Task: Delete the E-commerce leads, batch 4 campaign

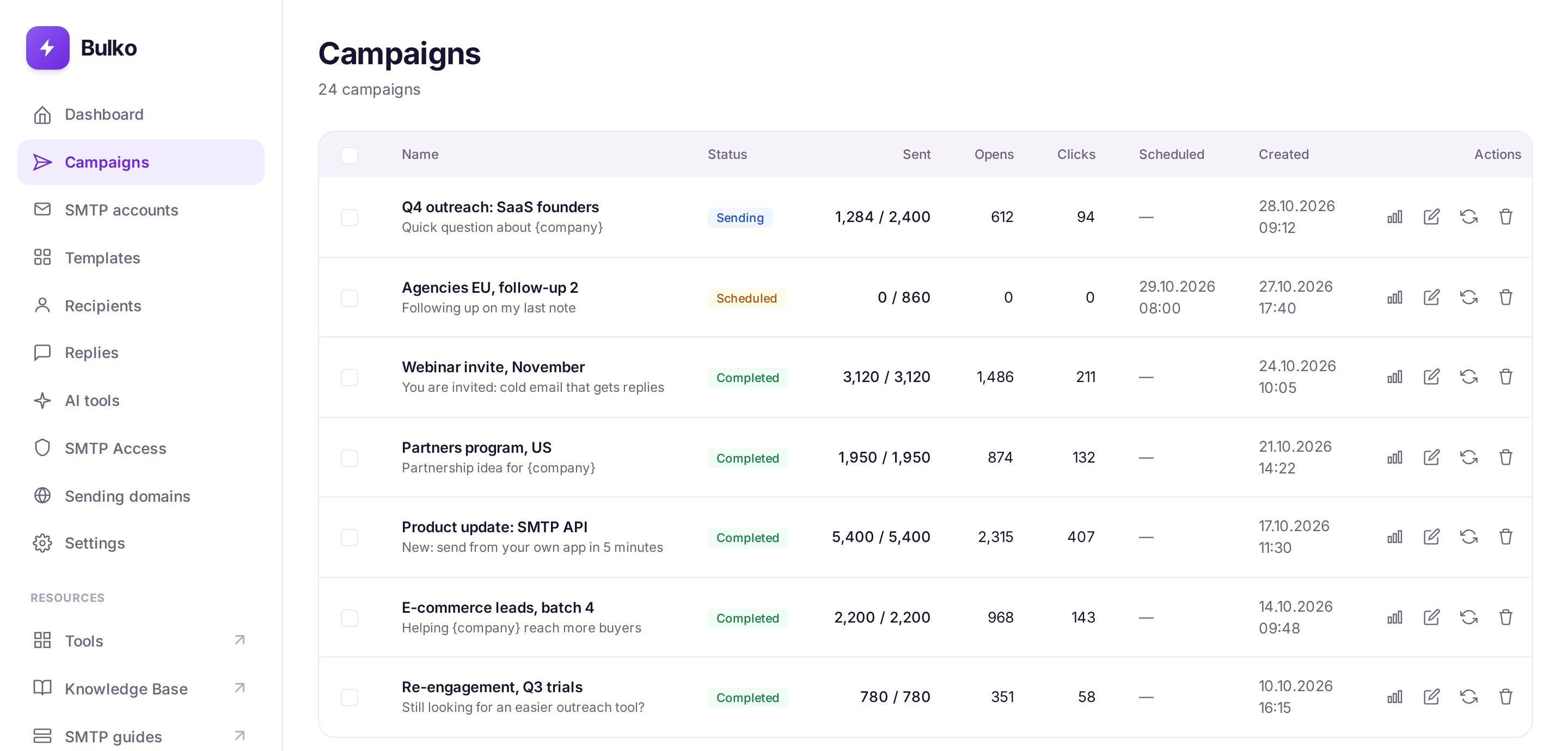Action: [x=1506, y=617]
